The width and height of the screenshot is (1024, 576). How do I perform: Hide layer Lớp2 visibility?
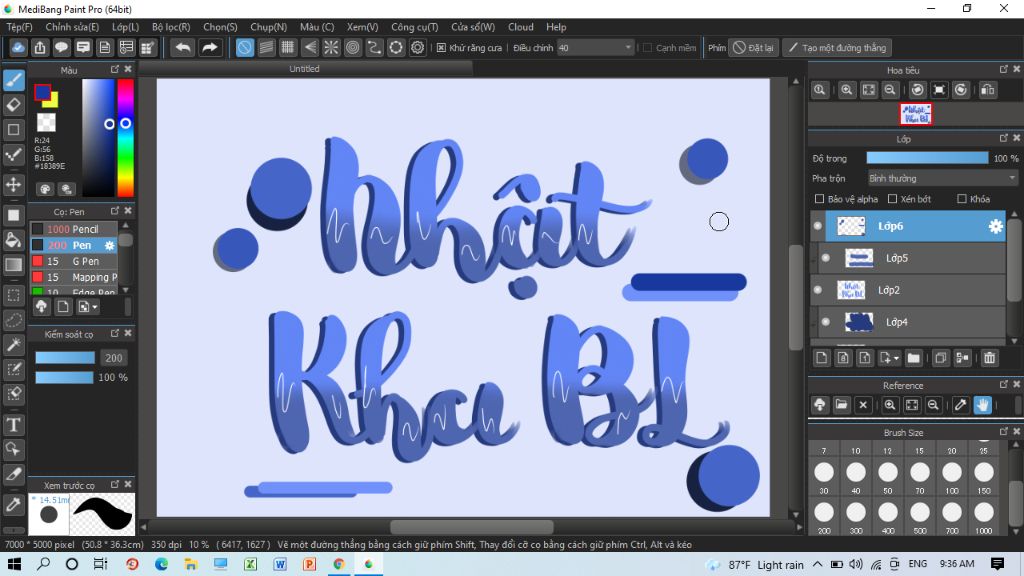818,290
